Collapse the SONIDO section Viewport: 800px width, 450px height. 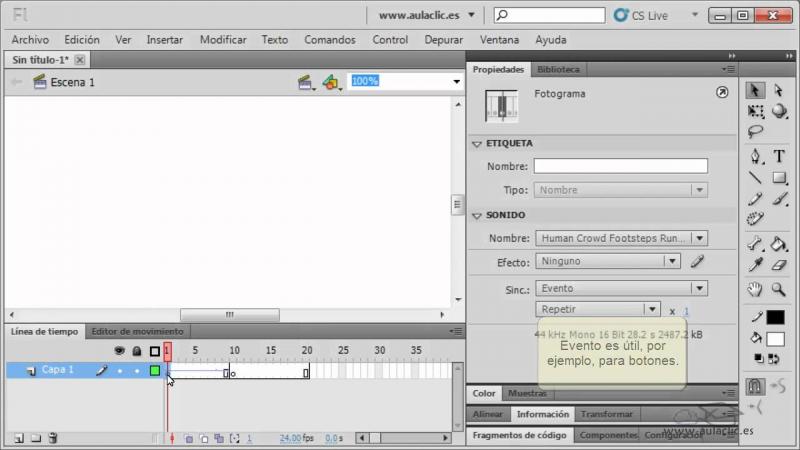[477, 215]
